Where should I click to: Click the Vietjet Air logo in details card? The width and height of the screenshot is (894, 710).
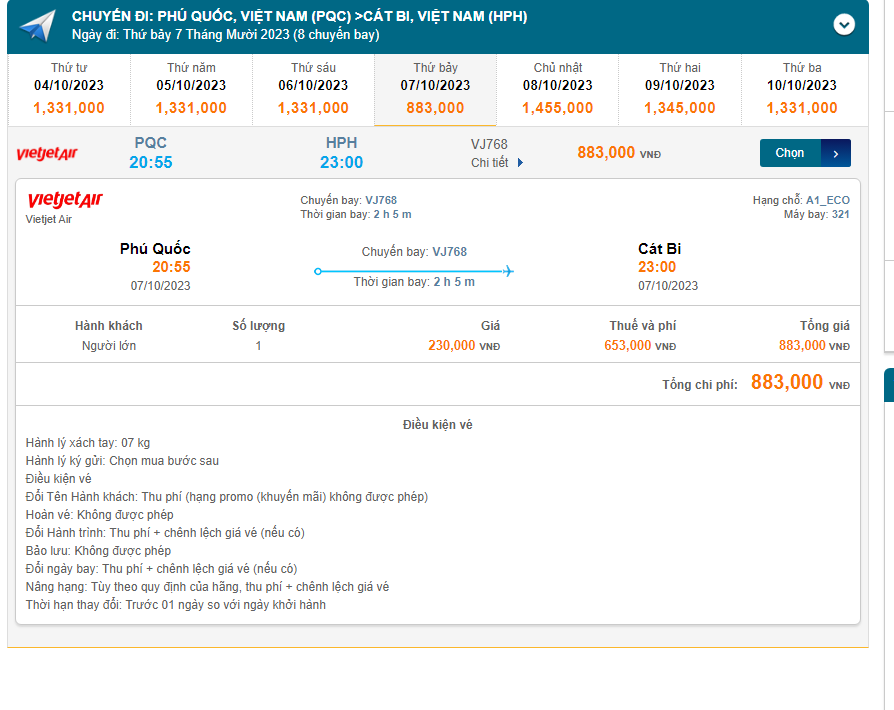65,201
